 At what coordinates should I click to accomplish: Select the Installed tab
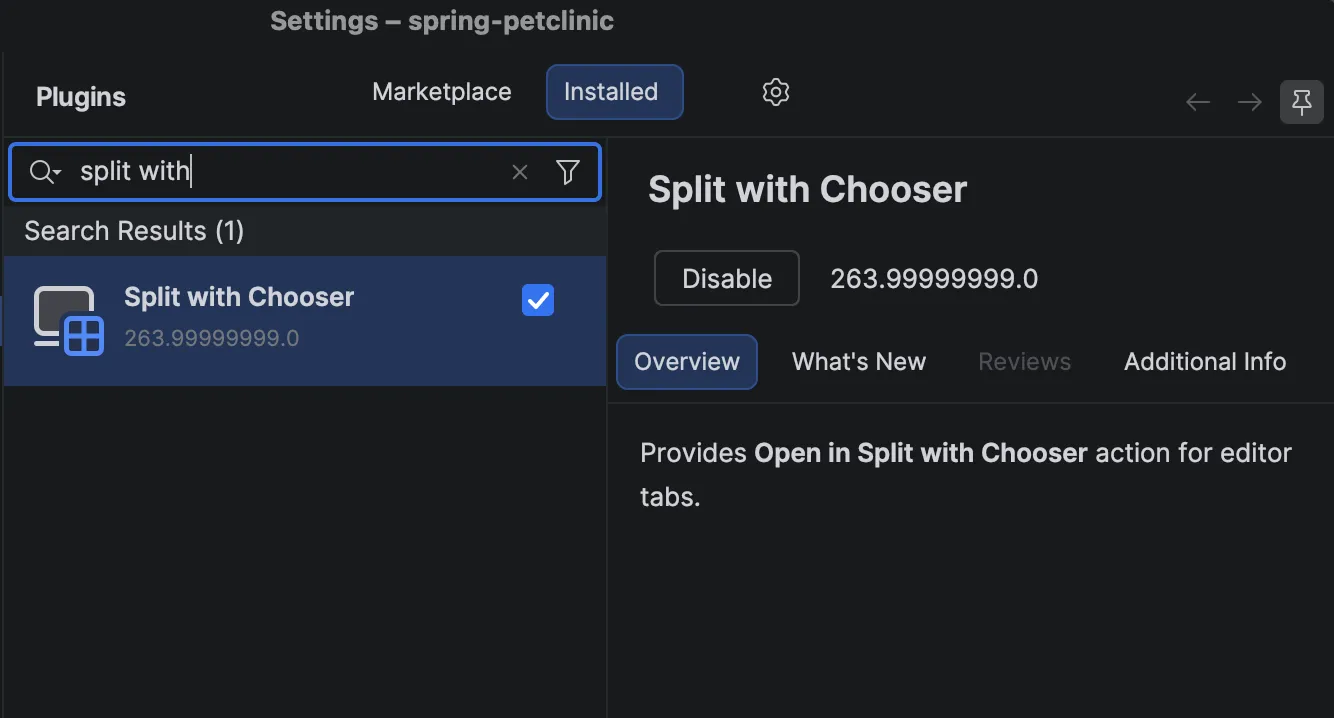point(611,92)
